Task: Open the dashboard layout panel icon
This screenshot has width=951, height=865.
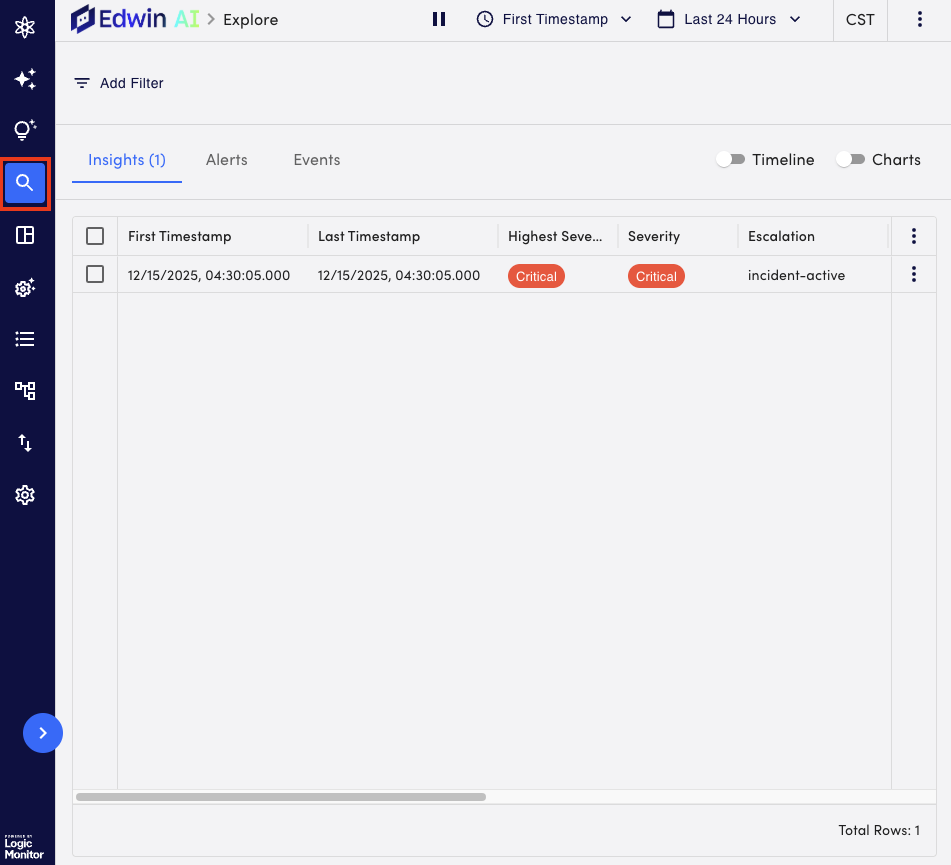Action: (25, 235)
